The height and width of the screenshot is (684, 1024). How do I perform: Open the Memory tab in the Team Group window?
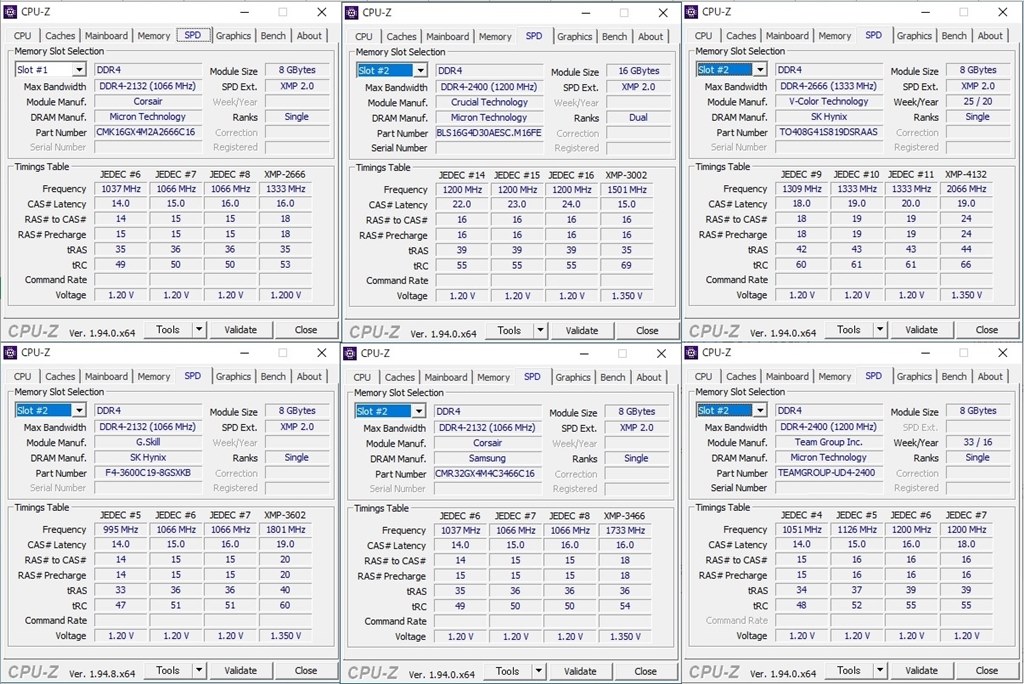835,376
